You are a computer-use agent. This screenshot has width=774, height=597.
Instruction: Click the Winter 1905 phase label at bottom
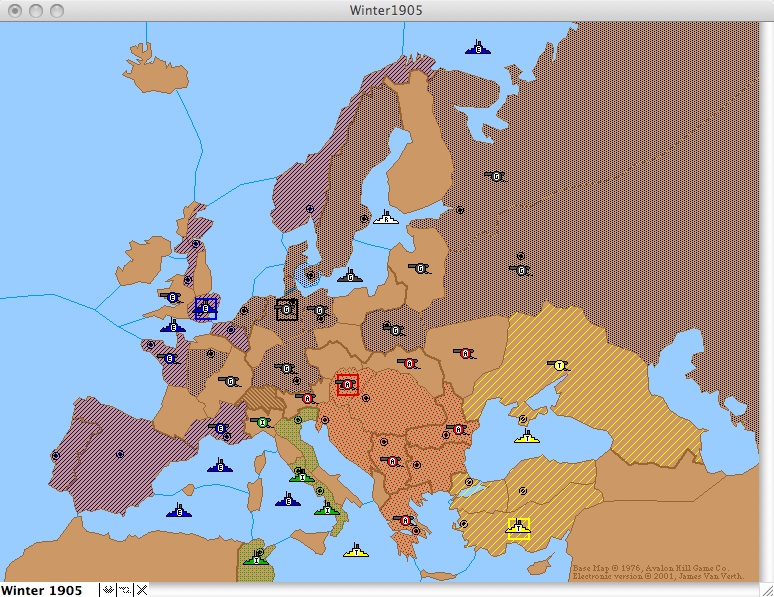click(41, 590)
